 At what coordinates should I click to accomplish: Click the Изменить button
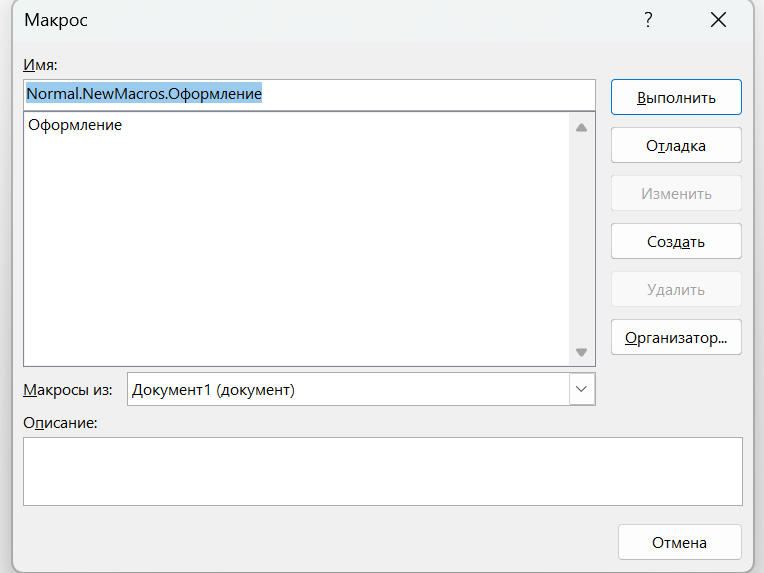coord(676,194)
